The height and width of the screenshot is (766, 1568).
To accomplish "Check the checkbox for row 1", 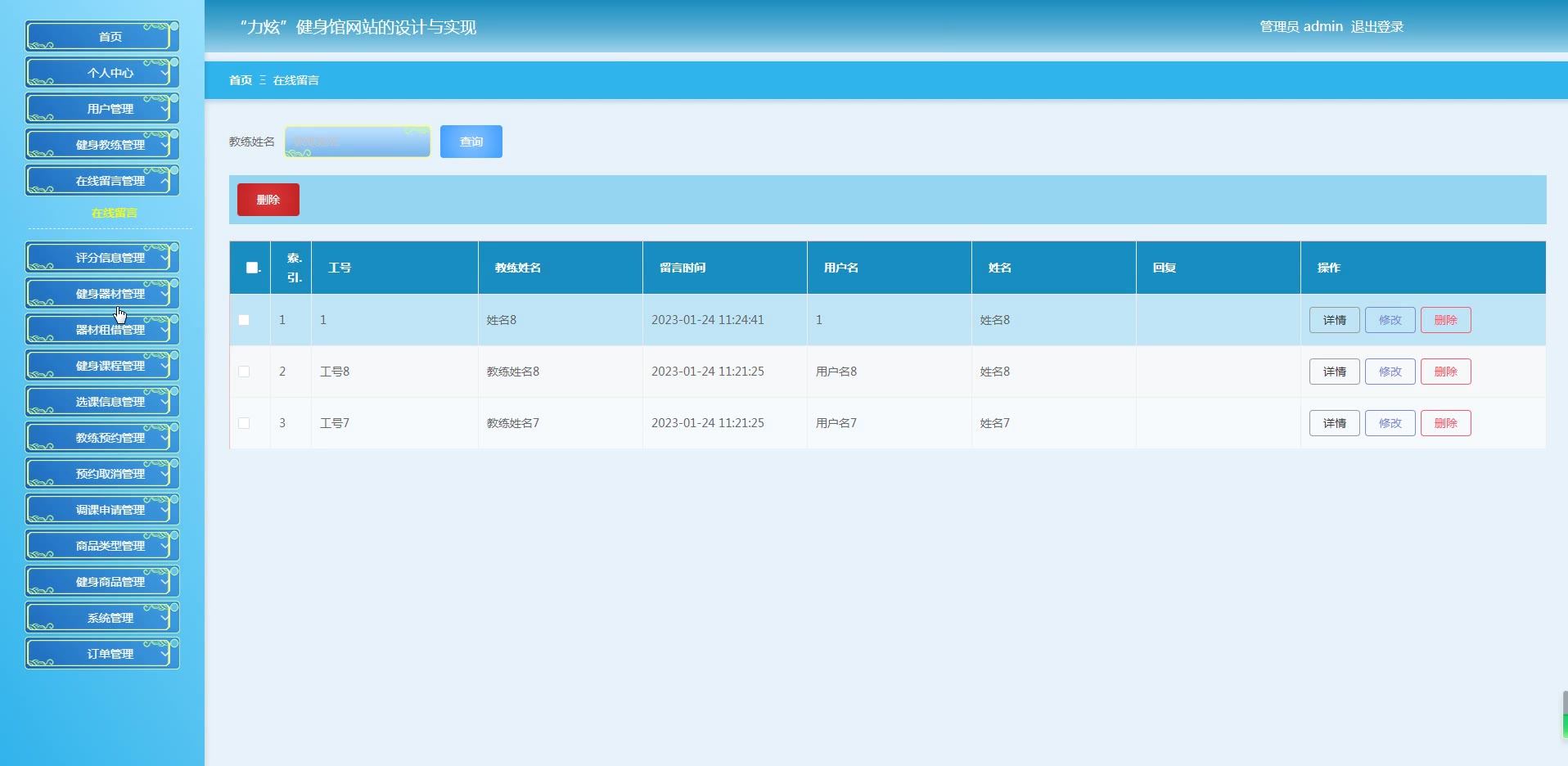I will coord(244,320).
